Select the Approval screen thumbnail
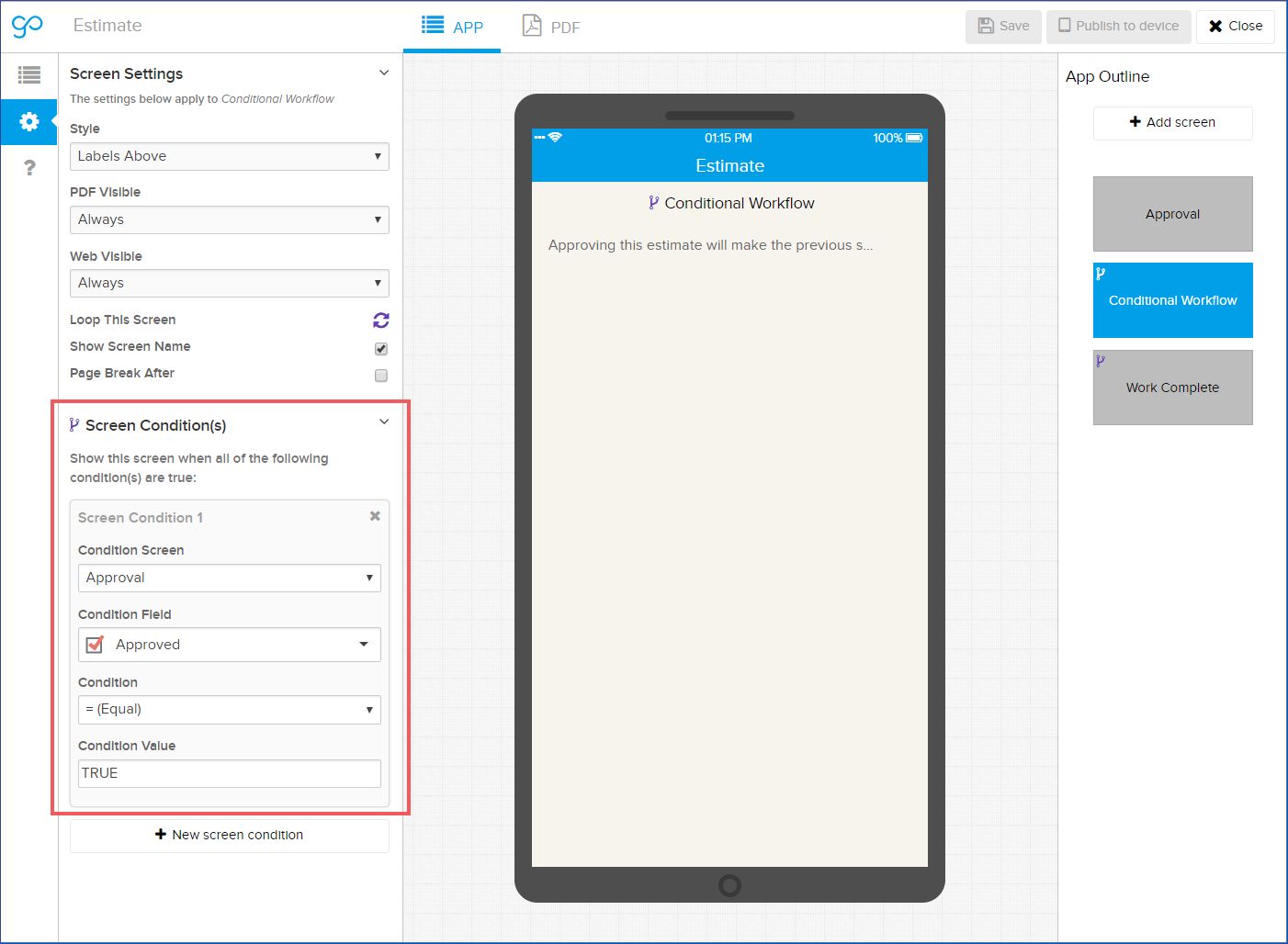The width and height of the screenshot is (1288, 944). pyautogui.click(x=1172, y=214)
